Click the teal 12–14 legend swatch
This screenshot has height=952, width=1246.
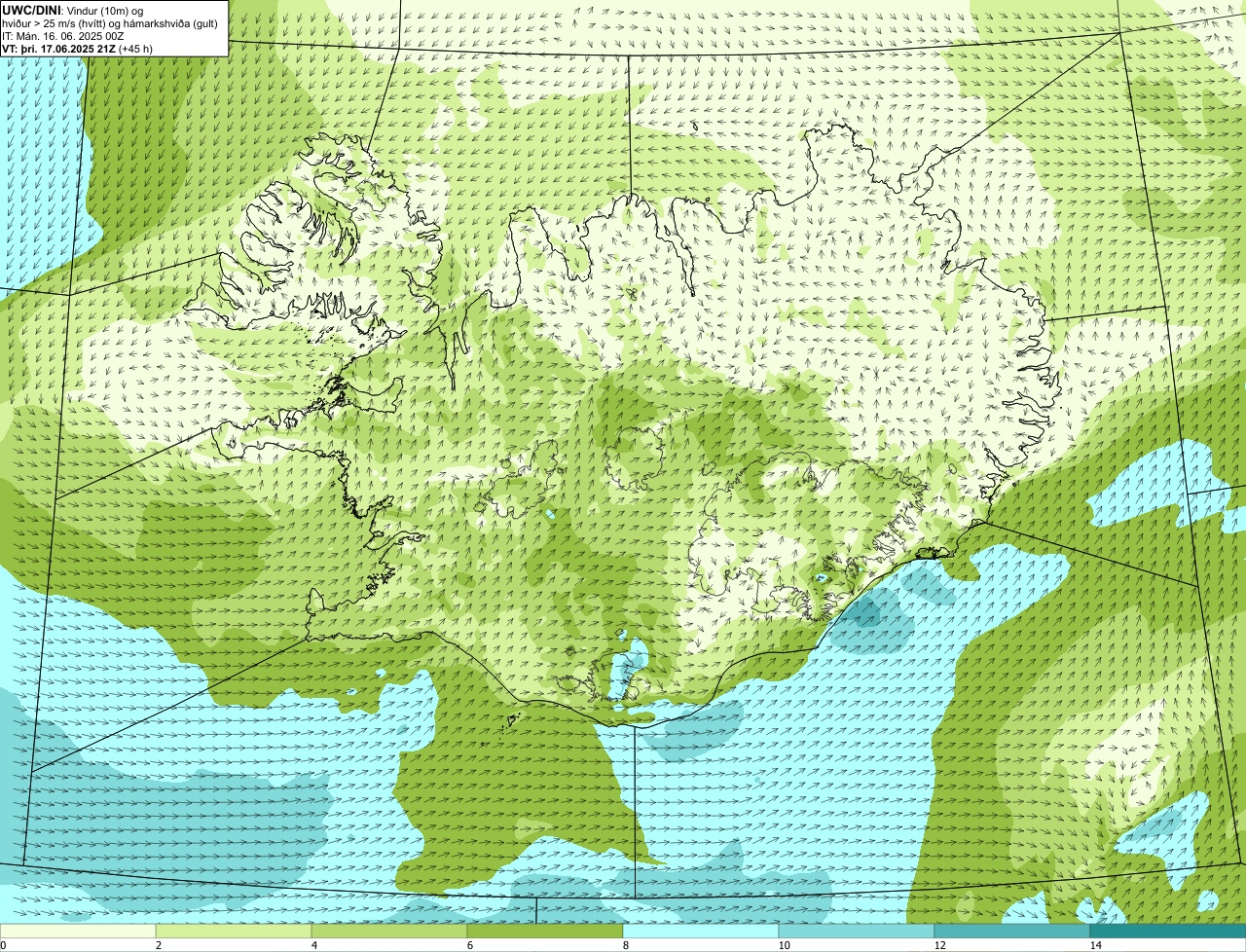(1012, 932)
